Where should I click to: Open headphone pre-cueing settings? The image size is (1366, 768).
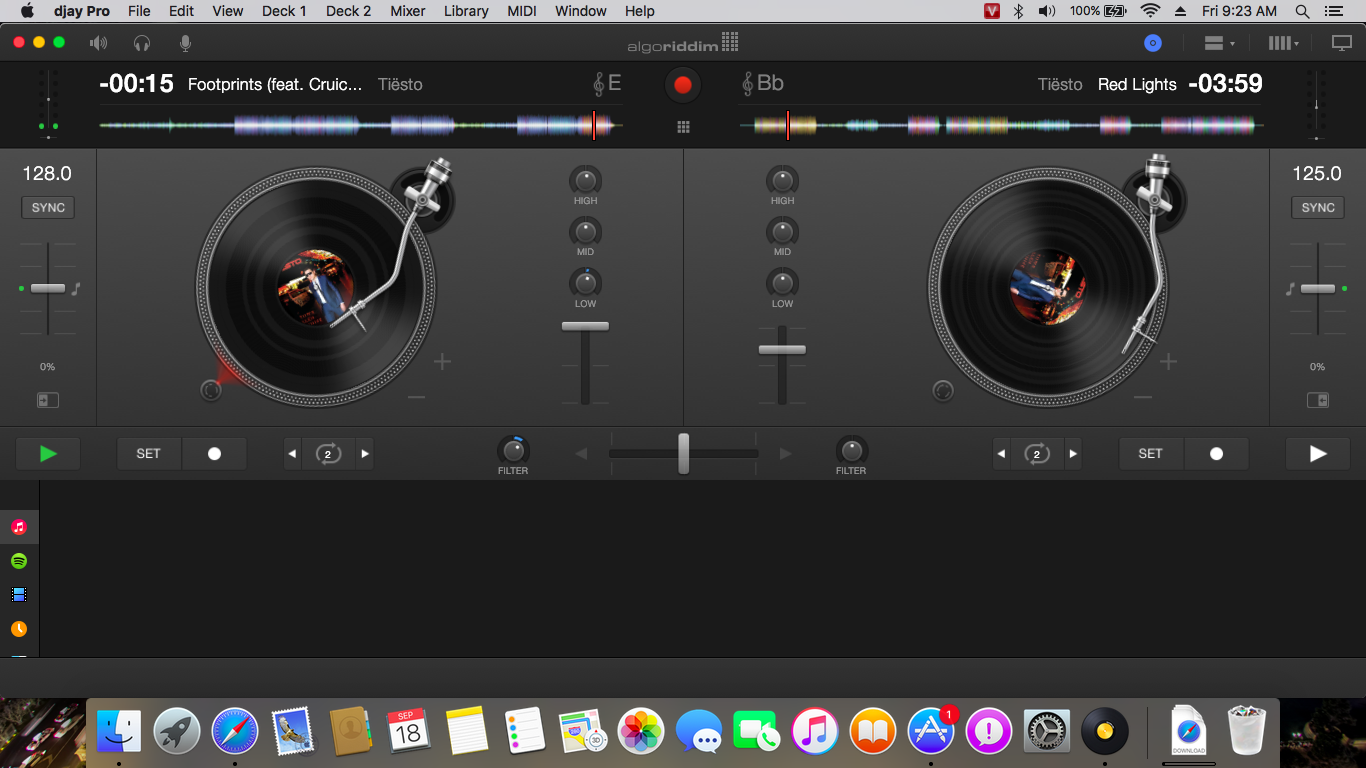pos(142,43)
